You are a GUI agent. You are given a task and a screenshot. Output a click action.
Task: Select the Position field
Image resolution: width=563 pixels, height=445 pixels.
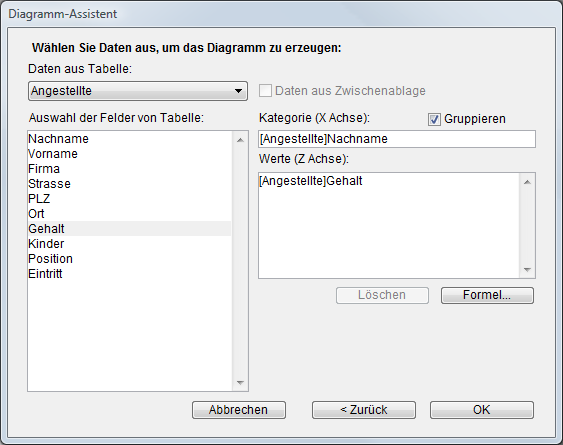(130, 259)
